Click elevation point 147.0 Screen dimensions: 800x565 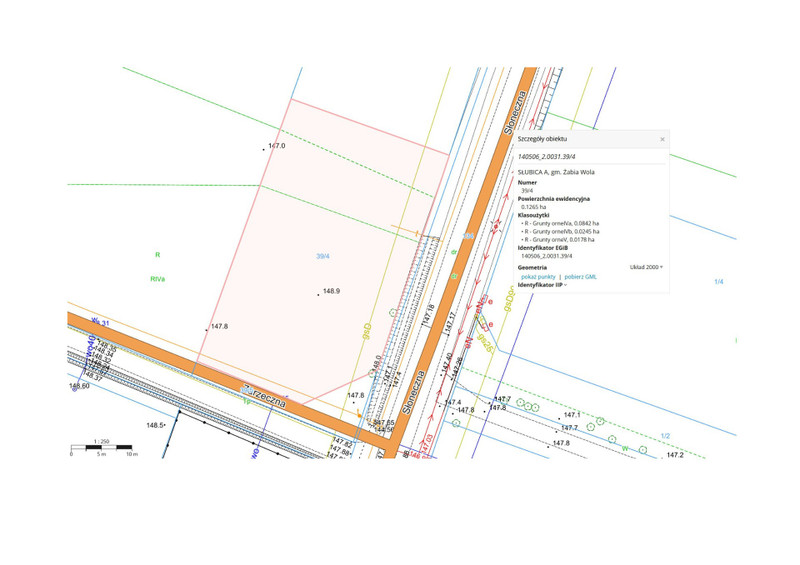(277, 146)
